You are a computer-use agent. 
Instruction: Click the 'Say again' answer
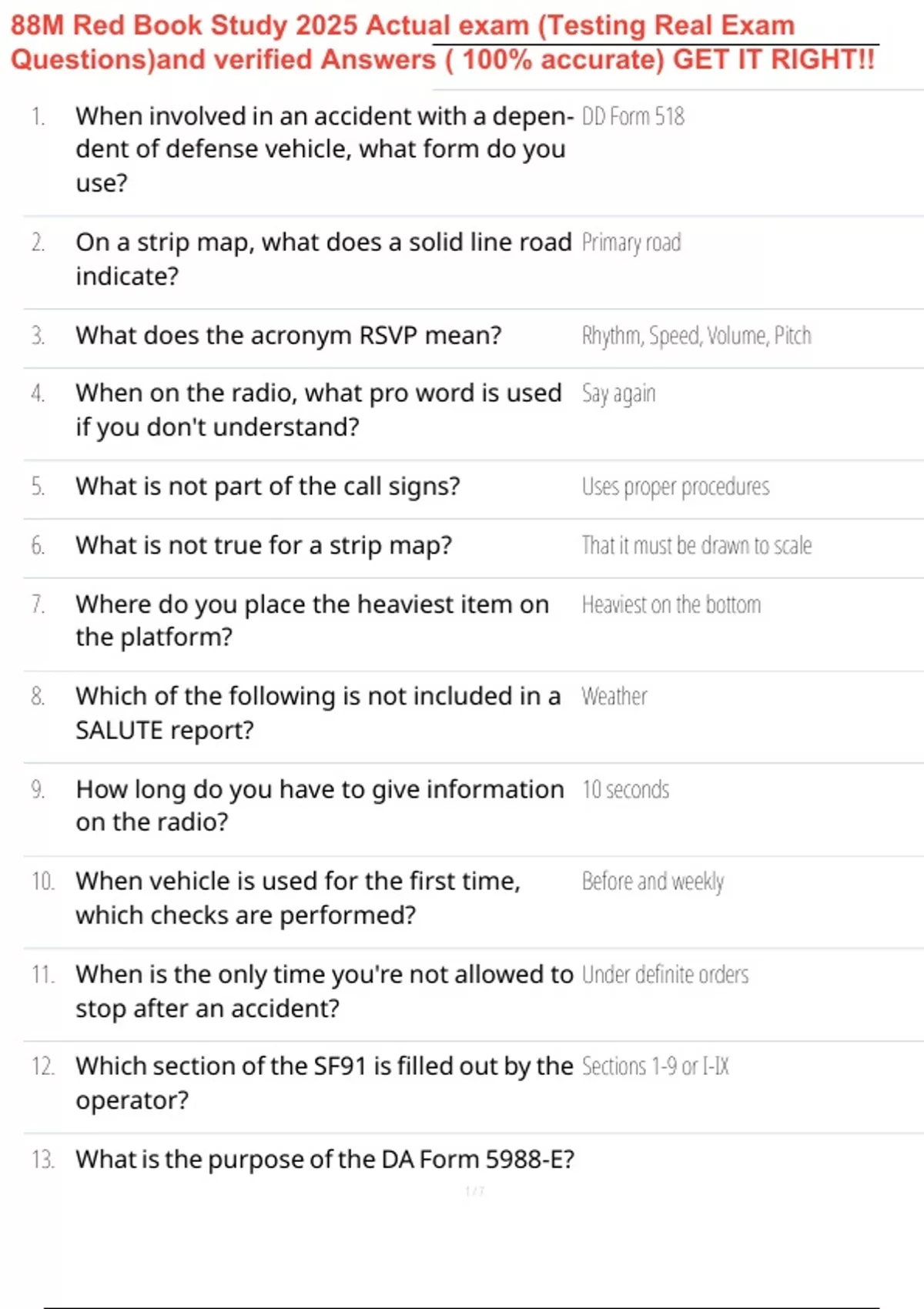point(618,393)
